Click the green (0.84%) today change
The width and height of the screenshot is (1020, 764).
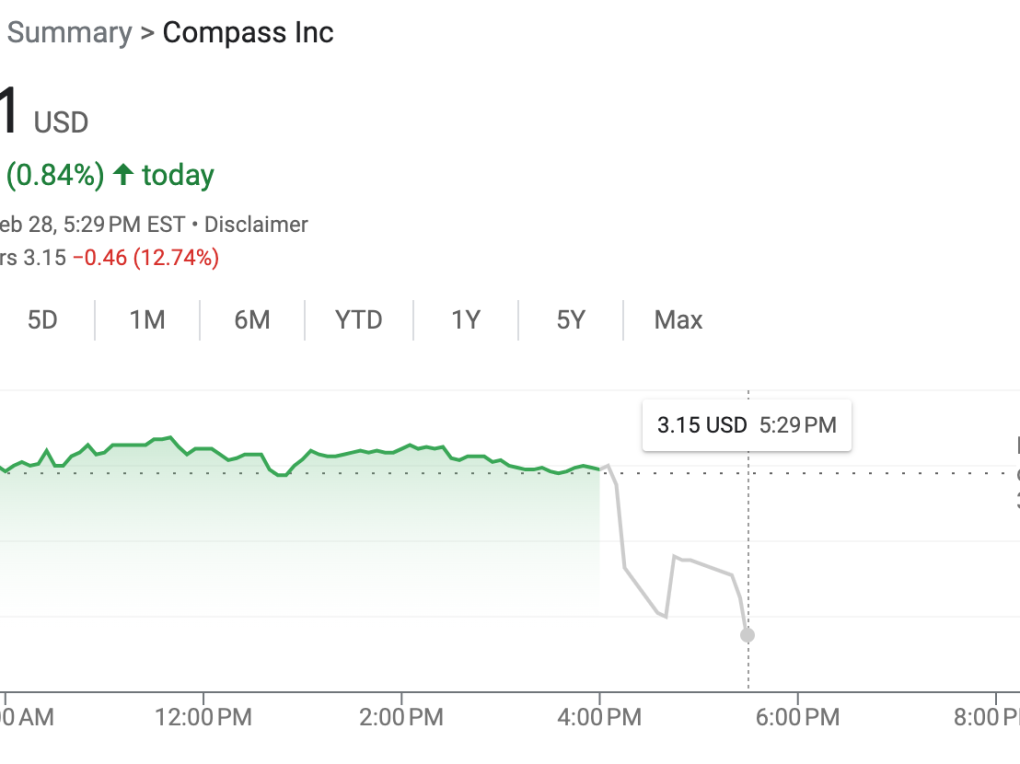(55, 175)
